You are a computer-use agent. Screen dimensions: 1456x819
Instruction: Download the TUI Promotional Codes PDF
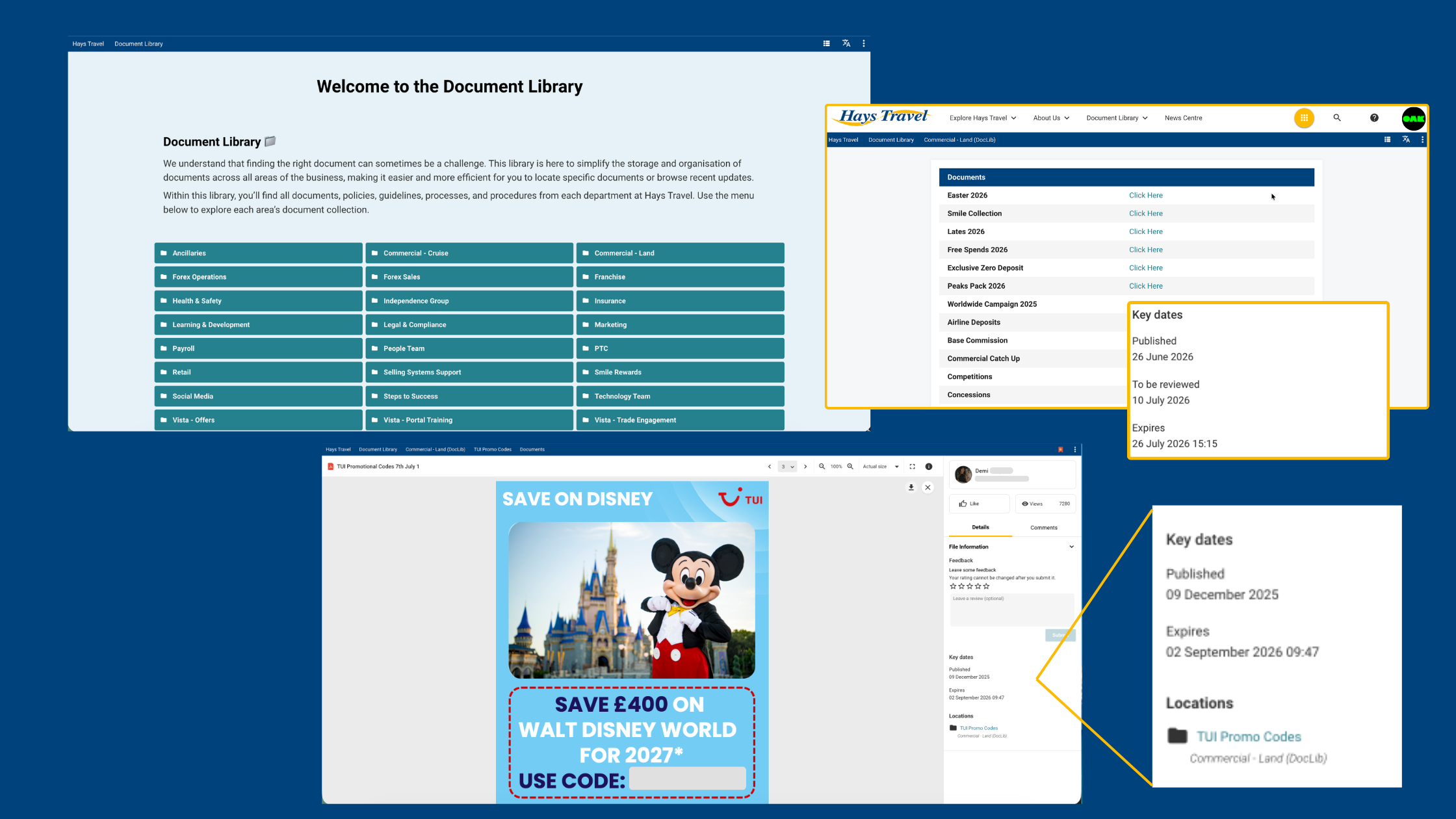[911, 487]
